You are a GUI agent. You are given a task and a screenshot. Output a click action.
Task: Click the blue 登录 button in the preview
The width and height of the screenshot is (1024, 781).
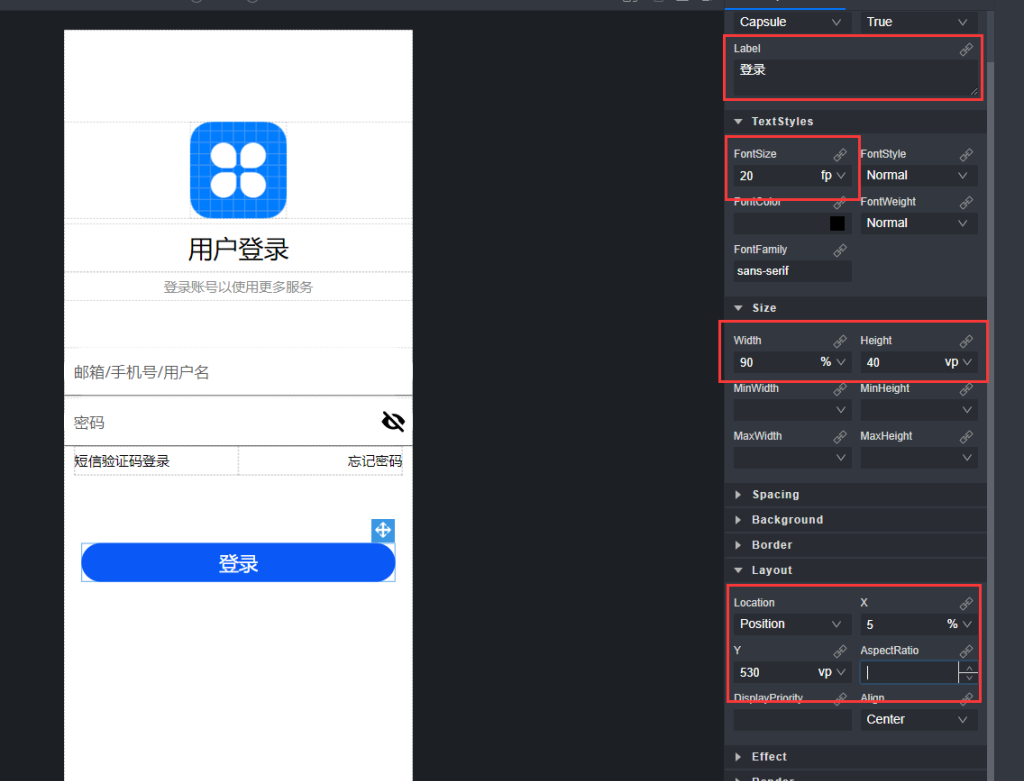click(238, 562)
